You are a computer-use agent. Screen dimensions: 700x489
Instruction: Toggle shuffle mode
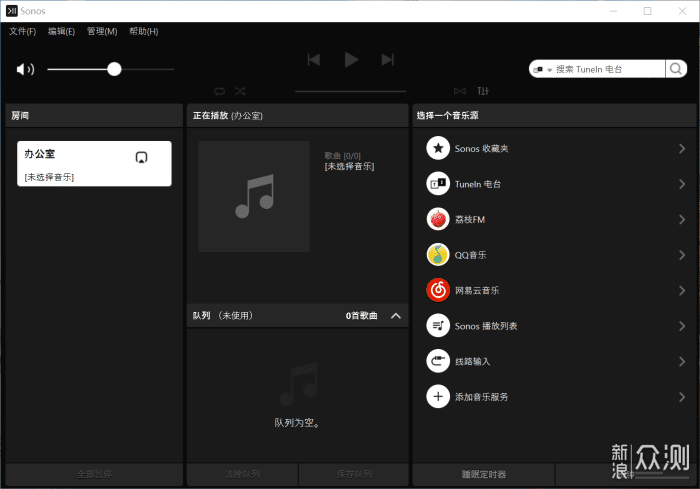pos(240,91)
